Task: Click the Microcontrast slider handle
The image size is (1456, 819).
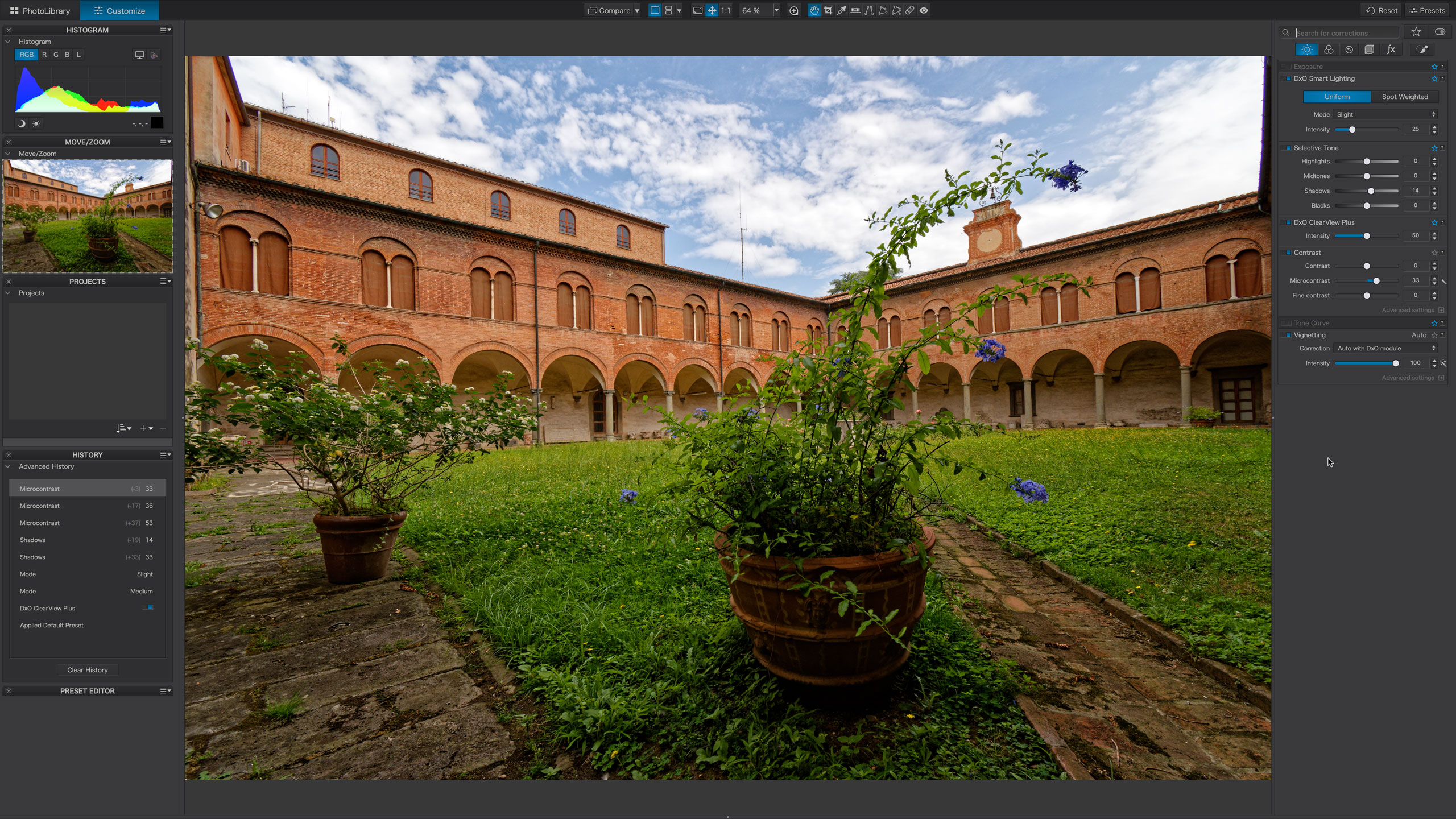Action: (1376, 281)
